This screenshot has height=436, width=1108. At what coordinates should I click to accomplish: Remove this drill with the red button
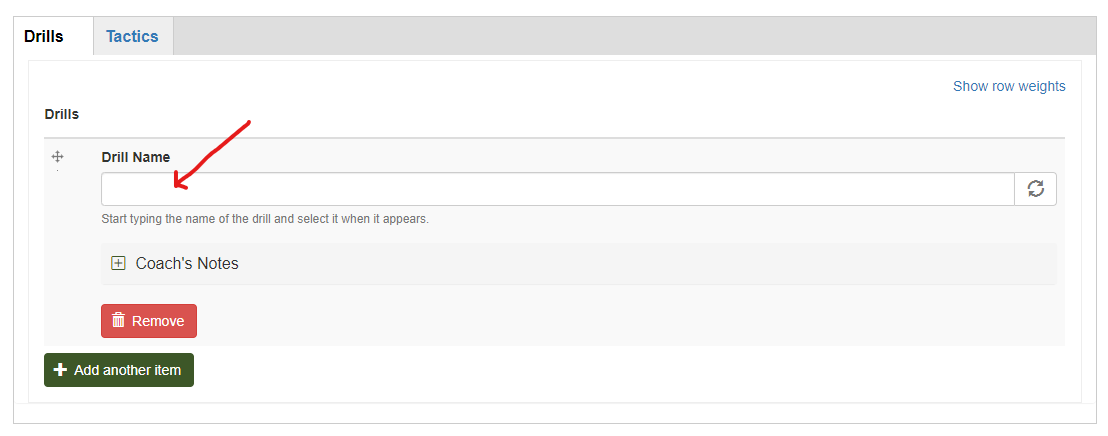pyautogui.click(x=149, y=321)
